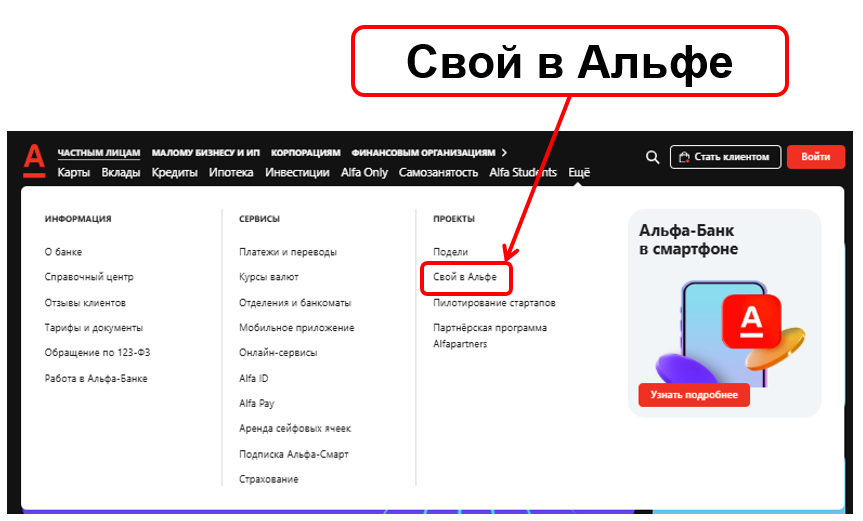
Task: Open the site search magnifier icon
Action: click(x=652, y=157)
